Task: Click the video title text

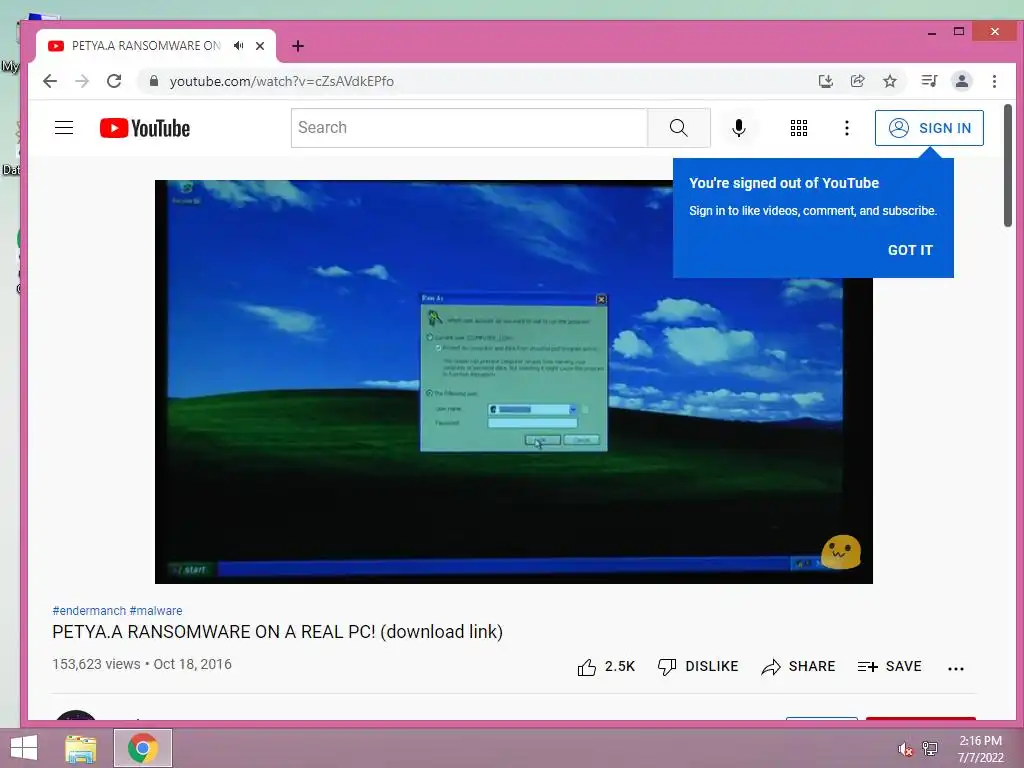Action: (278, 632)
